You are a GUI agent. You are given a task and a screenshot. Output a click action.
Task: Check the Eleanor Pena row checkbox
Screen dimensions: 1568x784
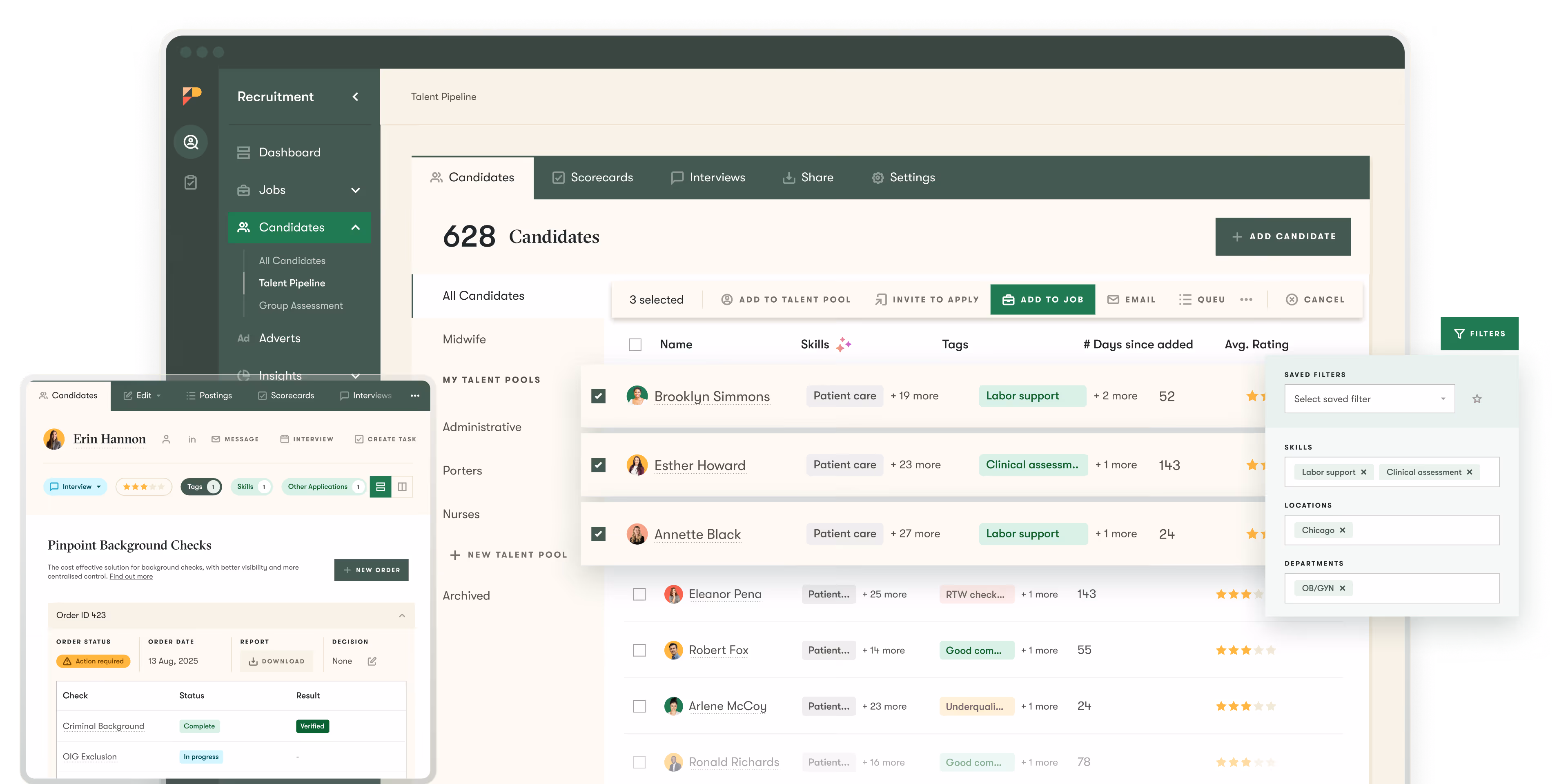[x=639, y=594]
